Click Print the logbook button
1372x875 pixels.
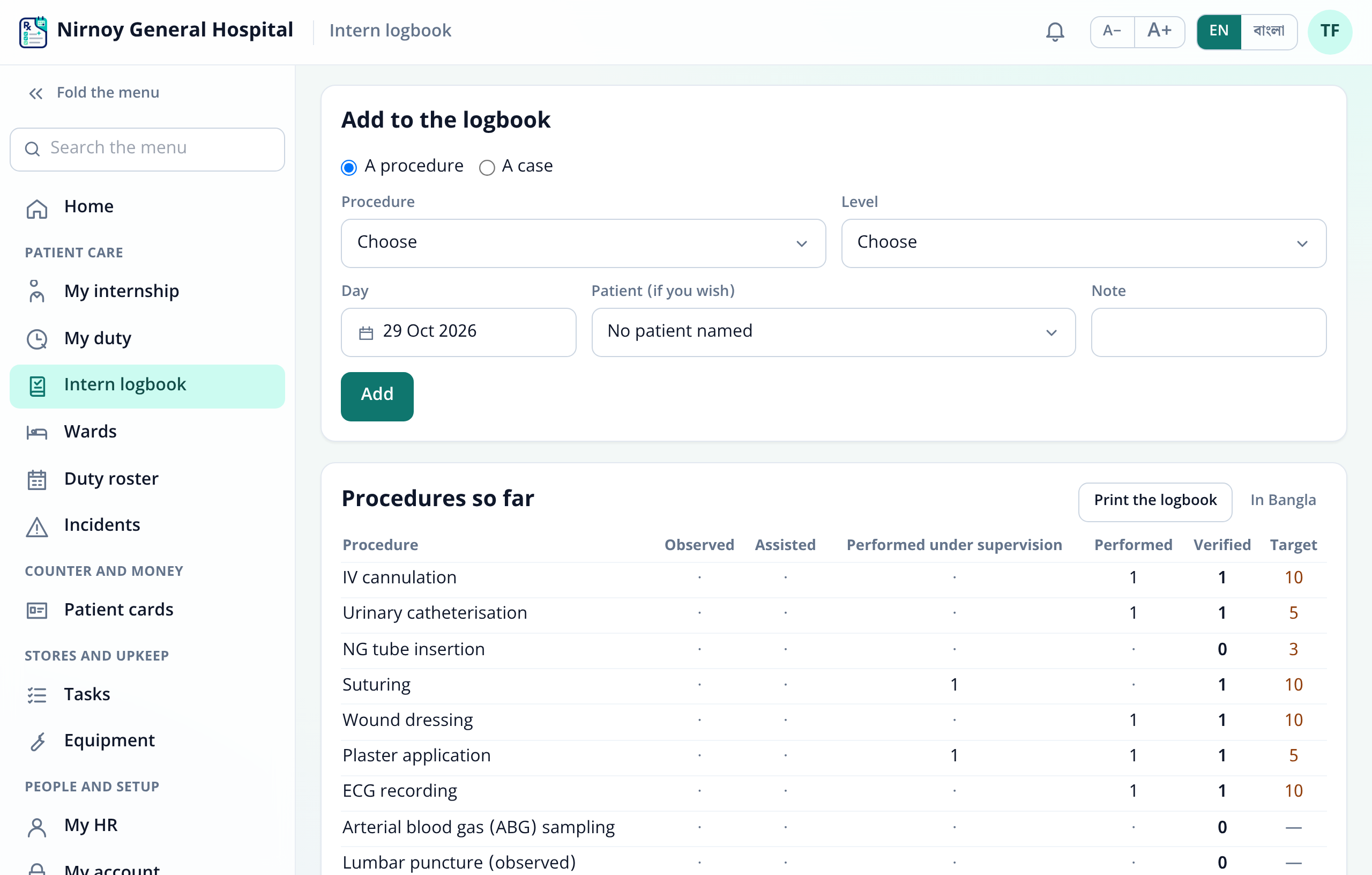pos(1154,501)
